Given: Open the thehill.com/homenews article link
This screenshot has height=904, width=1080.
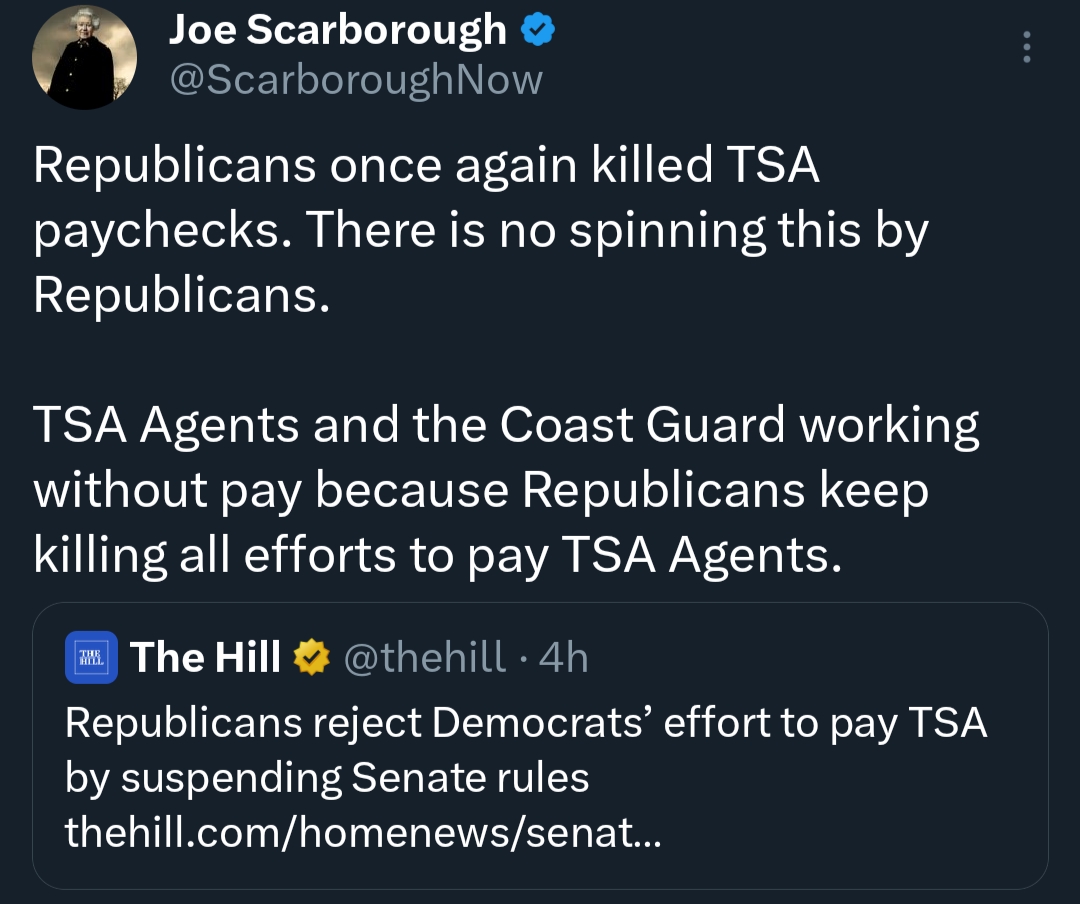Looking at the screenshot, I should coord(362,831).
